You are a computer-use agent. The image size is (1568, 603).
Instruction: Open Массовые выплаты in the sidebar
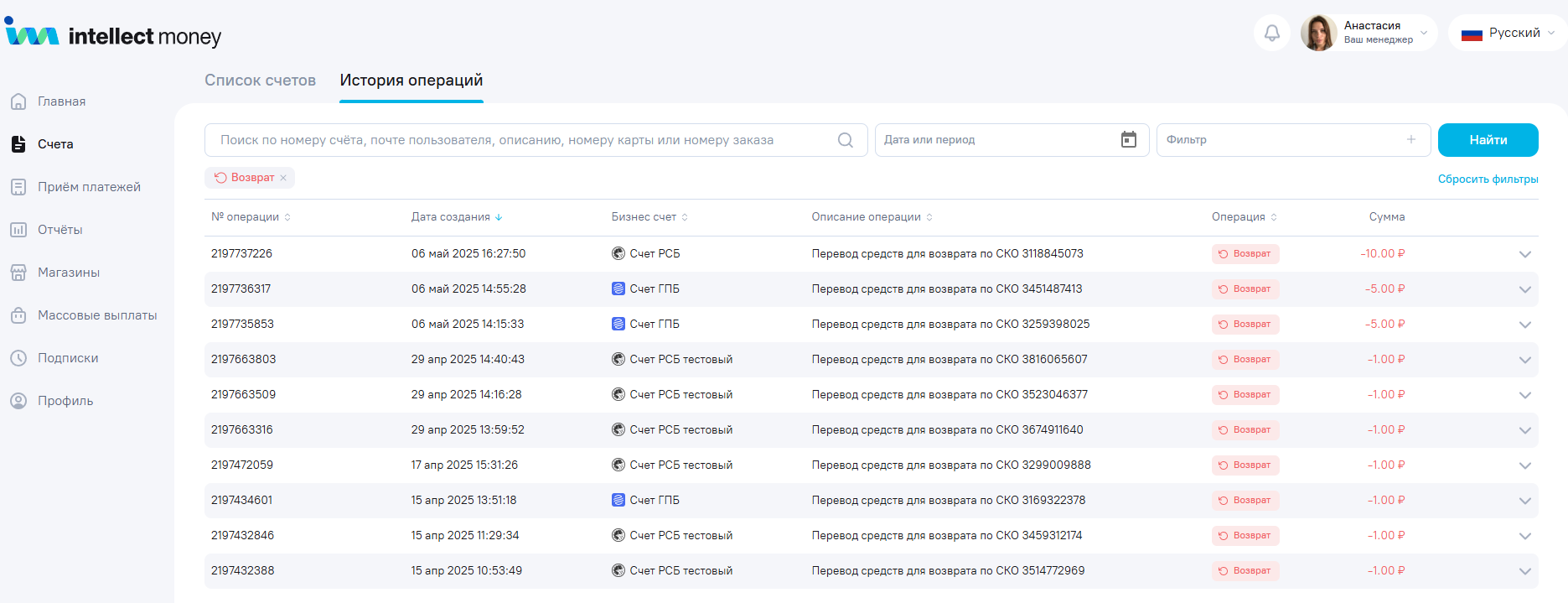pos(96,315)
